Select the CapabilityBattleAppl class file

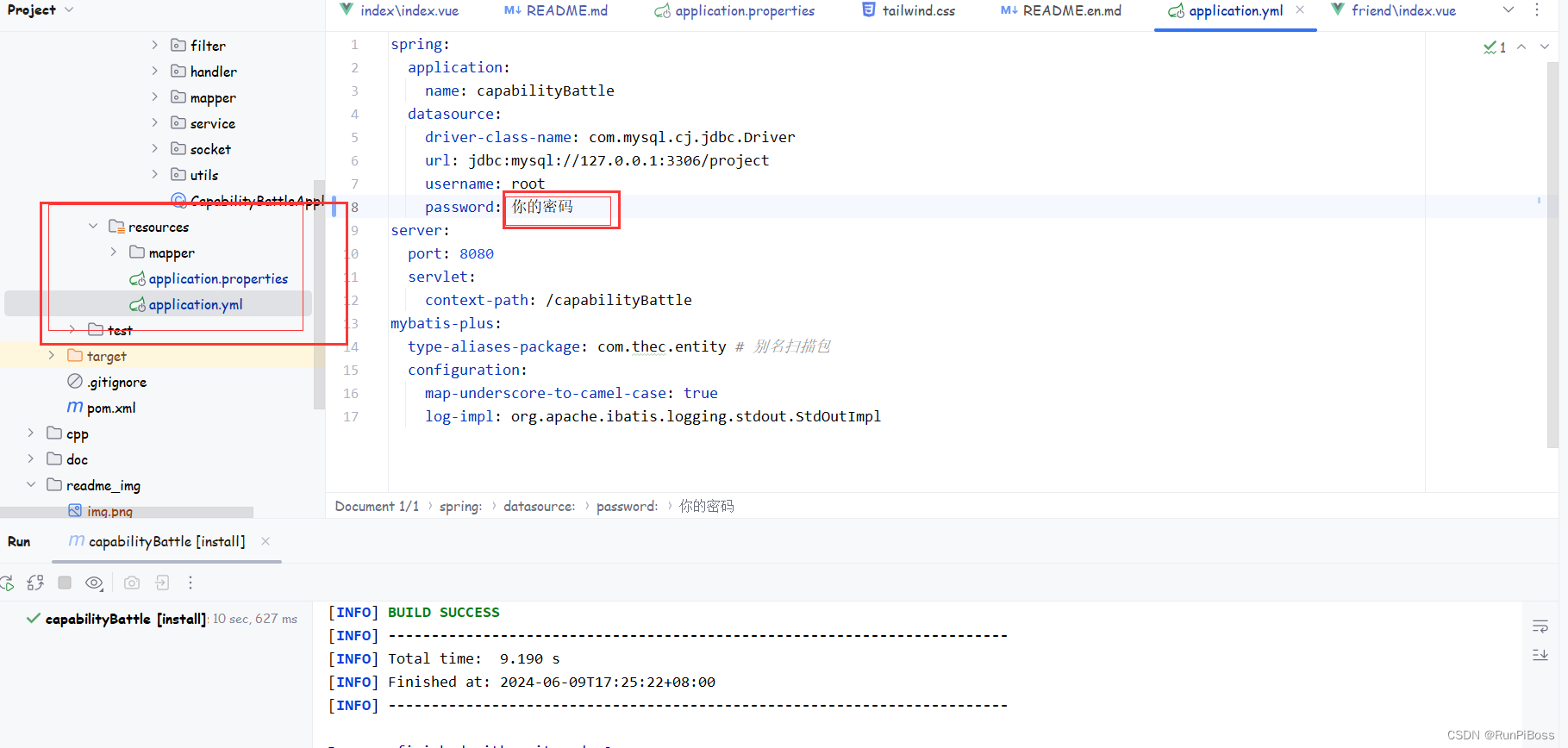click(x=247, y=201)
